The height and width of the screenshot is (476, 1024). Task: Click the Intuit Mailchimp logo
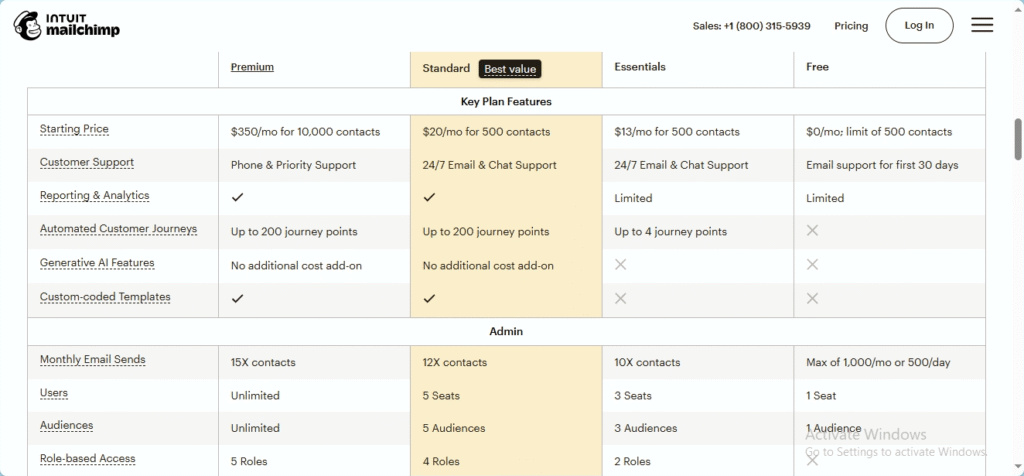point(67,25)
